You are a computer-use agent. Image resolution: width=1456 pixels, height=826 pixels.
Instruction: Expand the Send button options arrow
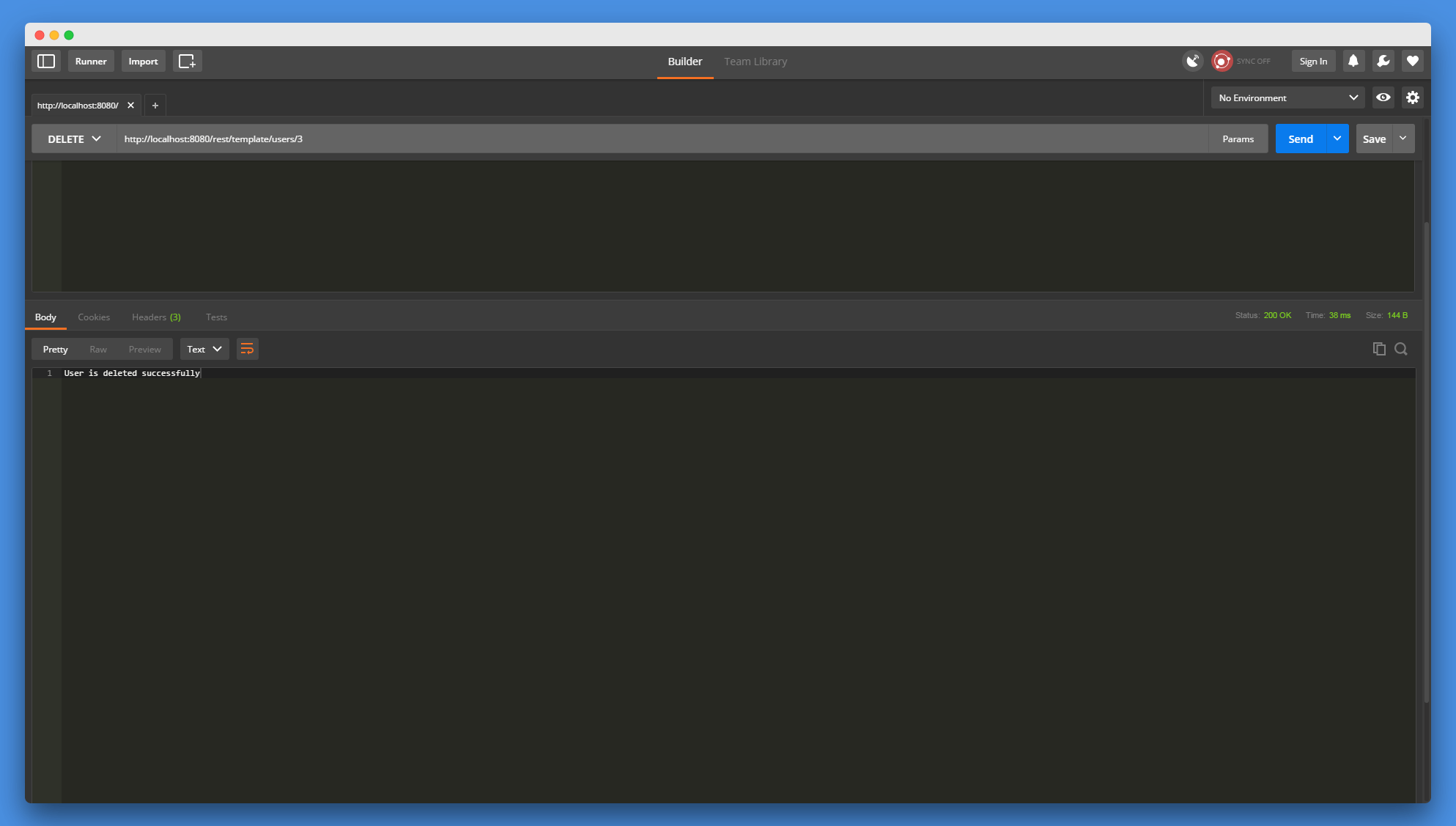(1337, 139)
